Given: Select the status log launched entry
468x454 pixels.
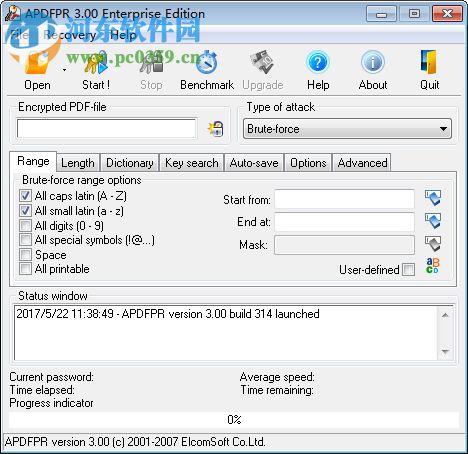Looking at the screenshot, I should click(x=168, y=314).
